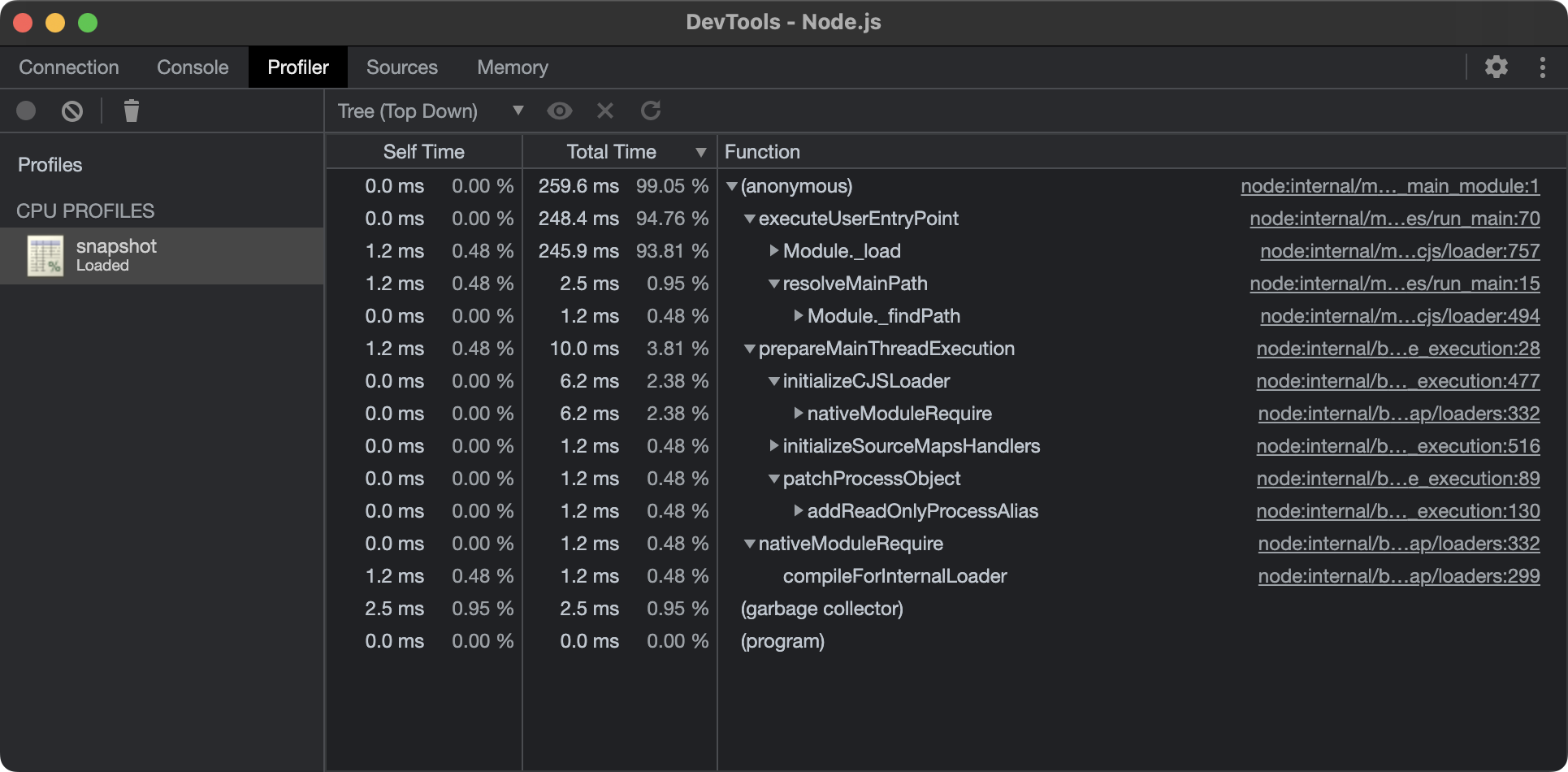Image resolution: width=1568 pixels, height=772 pixels.
Task: Sort by the Total Time column header
Action: (611, 152)
